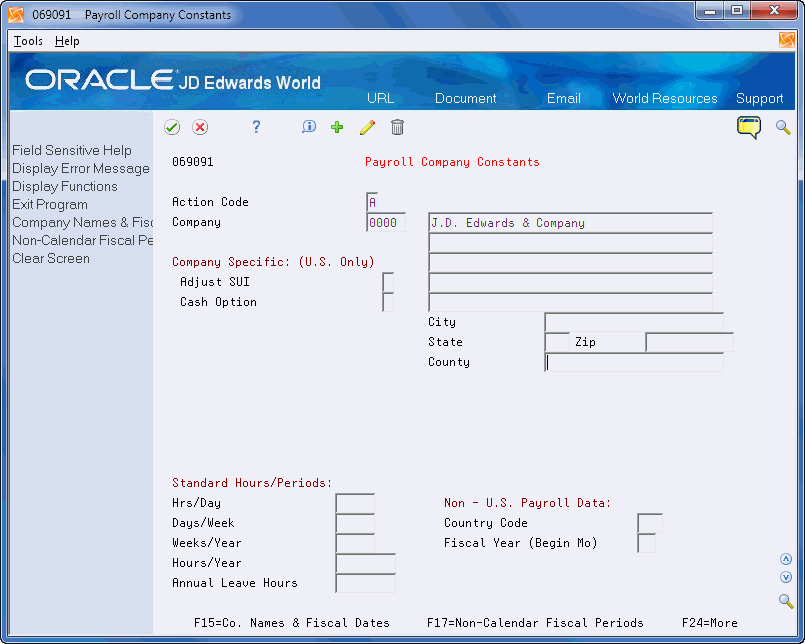Focus the Days/Week field
This screenshot has height=644, width=805.
click(355, 523)
